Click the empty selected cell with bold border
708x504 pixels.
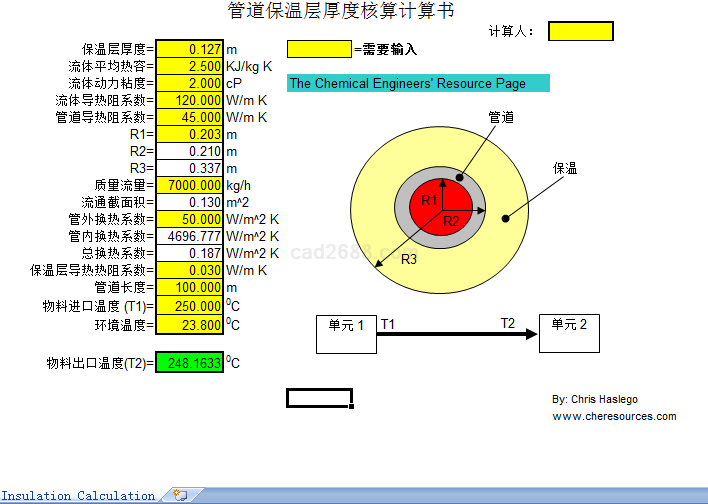tap(319, 398)
